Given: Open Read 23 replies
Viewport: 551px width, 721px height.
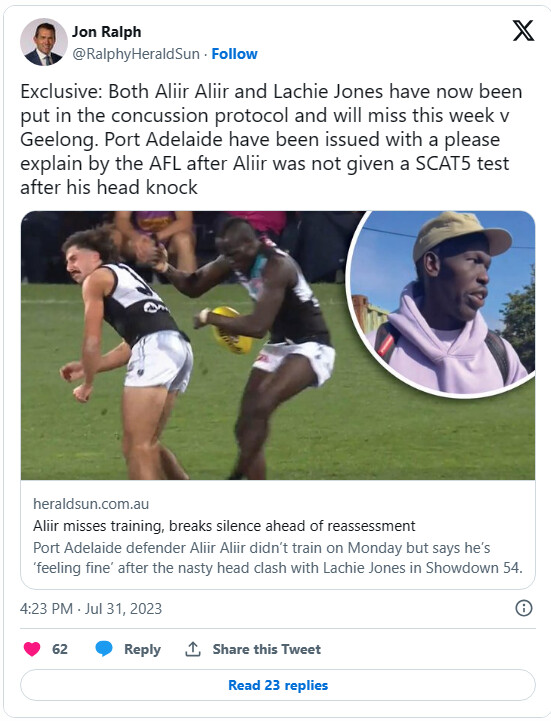Looking at the screenshot, I should pyautogui.click(x=278, y=685).
